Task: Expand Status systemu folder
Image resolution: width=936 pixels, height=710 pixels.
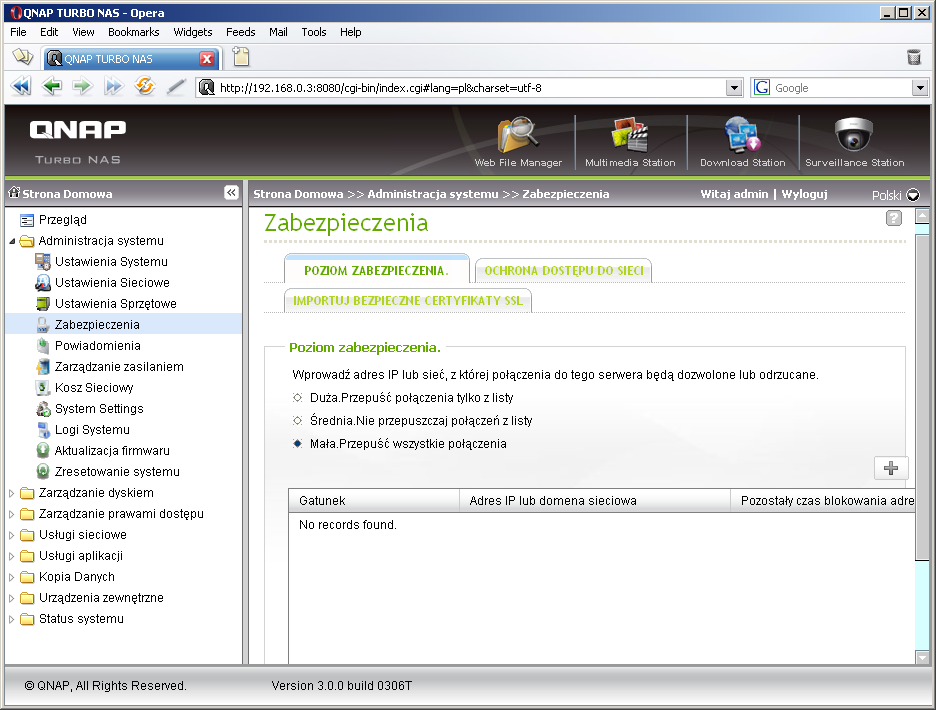Action: pos(11,619)
